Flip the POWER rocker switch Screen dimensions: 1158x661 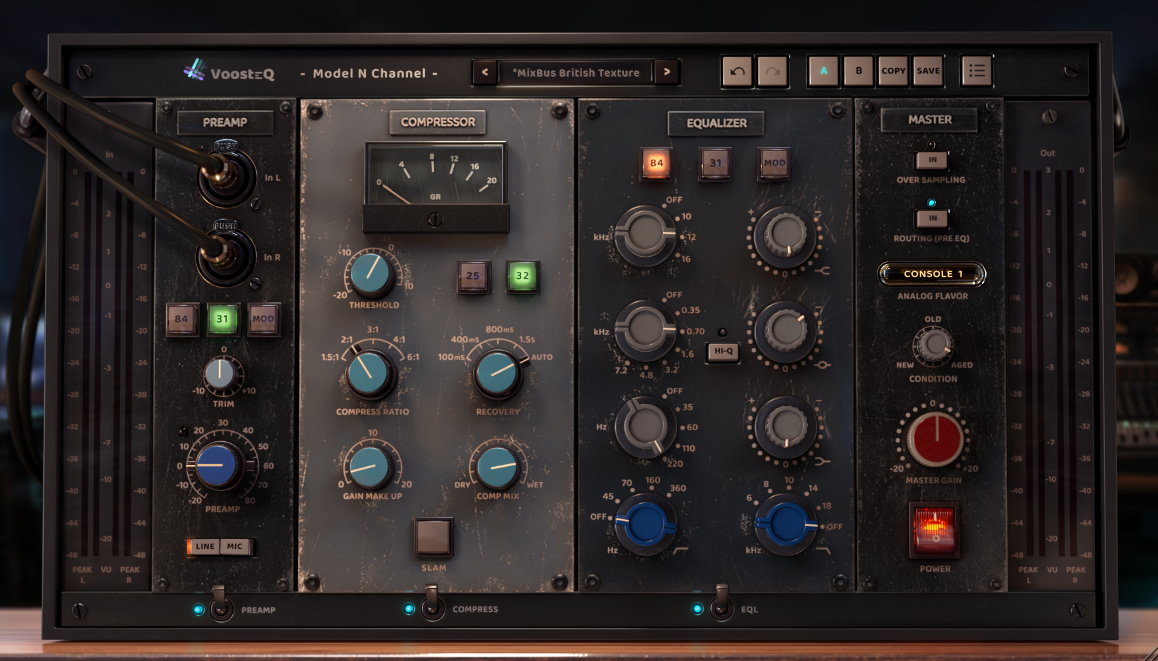934,531
